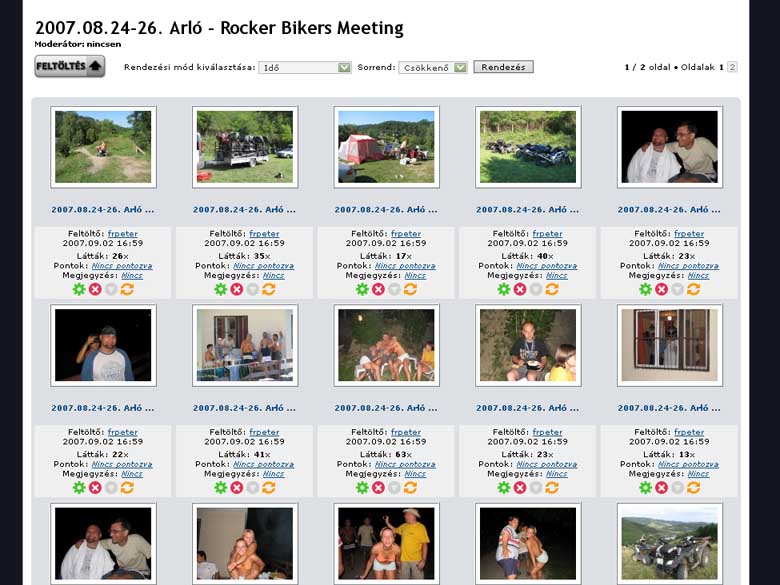Click the orange refresh icon under the tent photo
The image size is (780, 585).
click(x=410, y=289)
